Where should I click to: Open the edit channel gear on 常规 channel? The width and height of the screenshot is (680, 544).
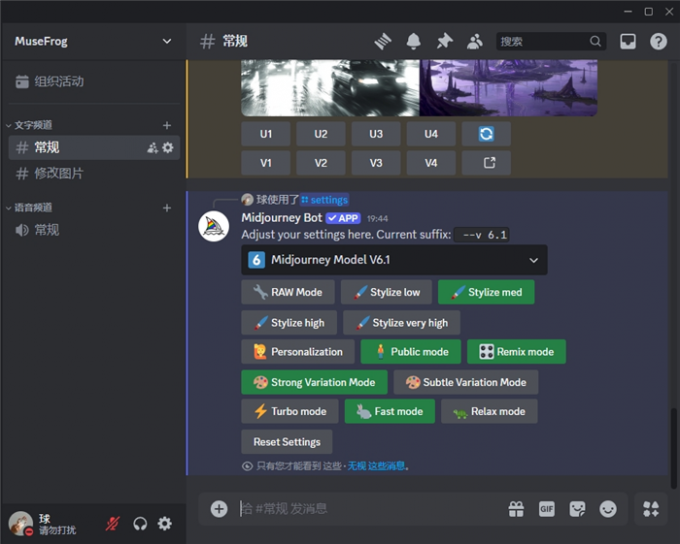click(x=168, y=148)
